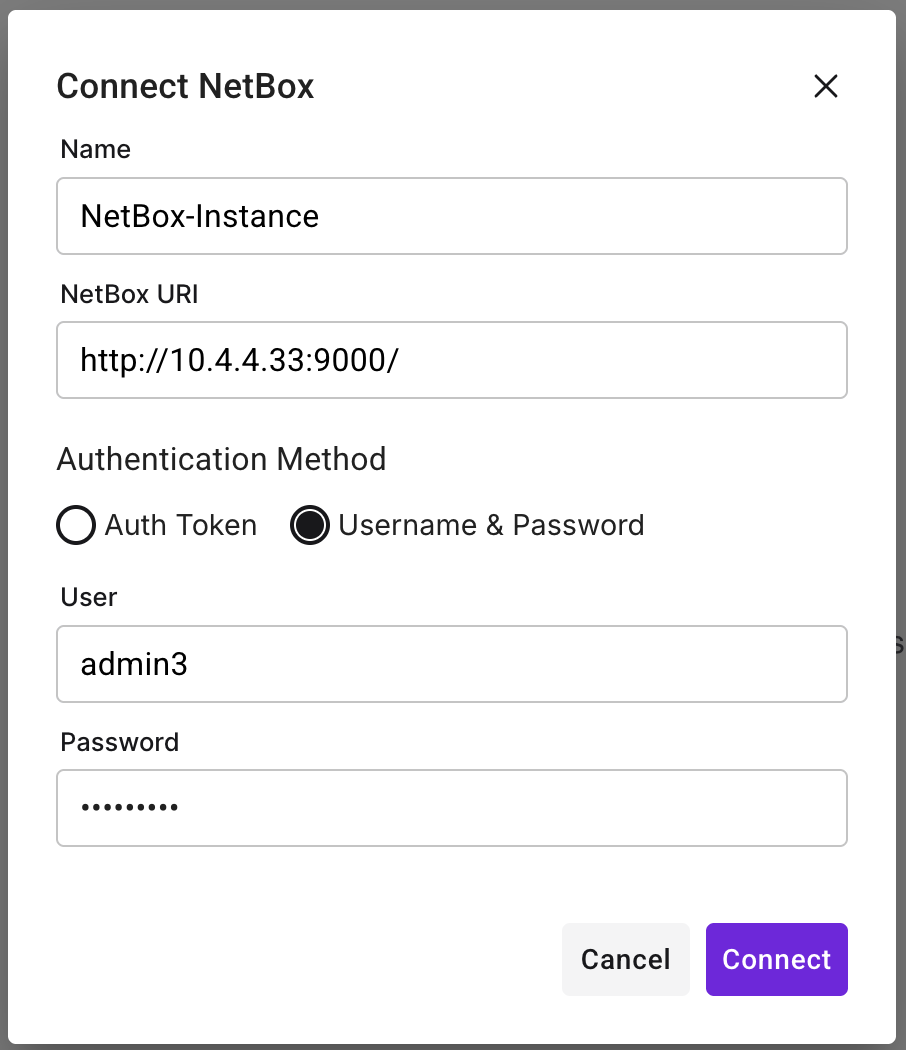Image resolution: width=906 pixels, height=1050 pixels.
Task: Click the "User" field label
Action: 89,597
